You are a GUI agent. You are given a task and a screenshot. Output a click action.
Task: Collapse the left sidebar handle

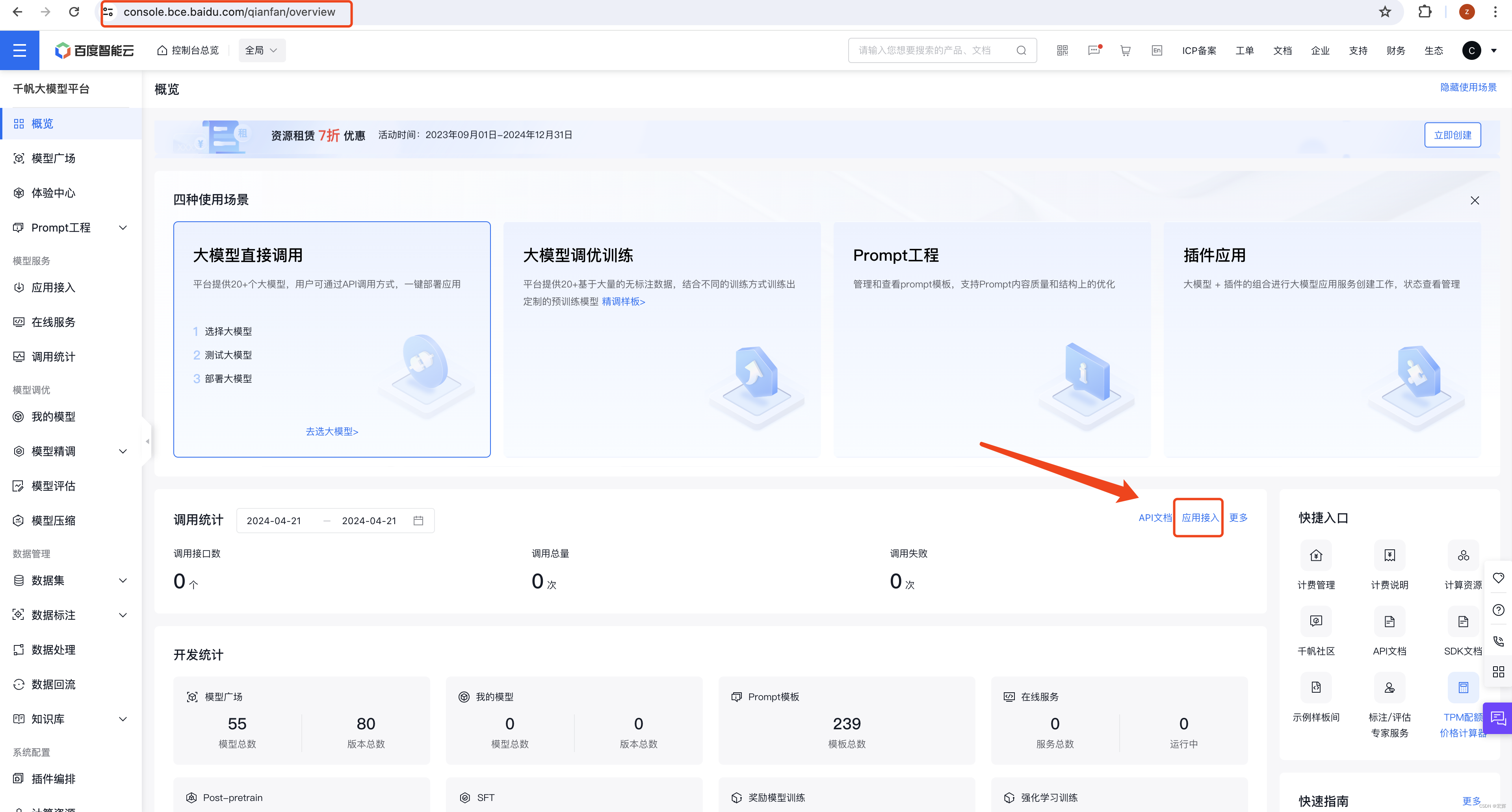147,441
